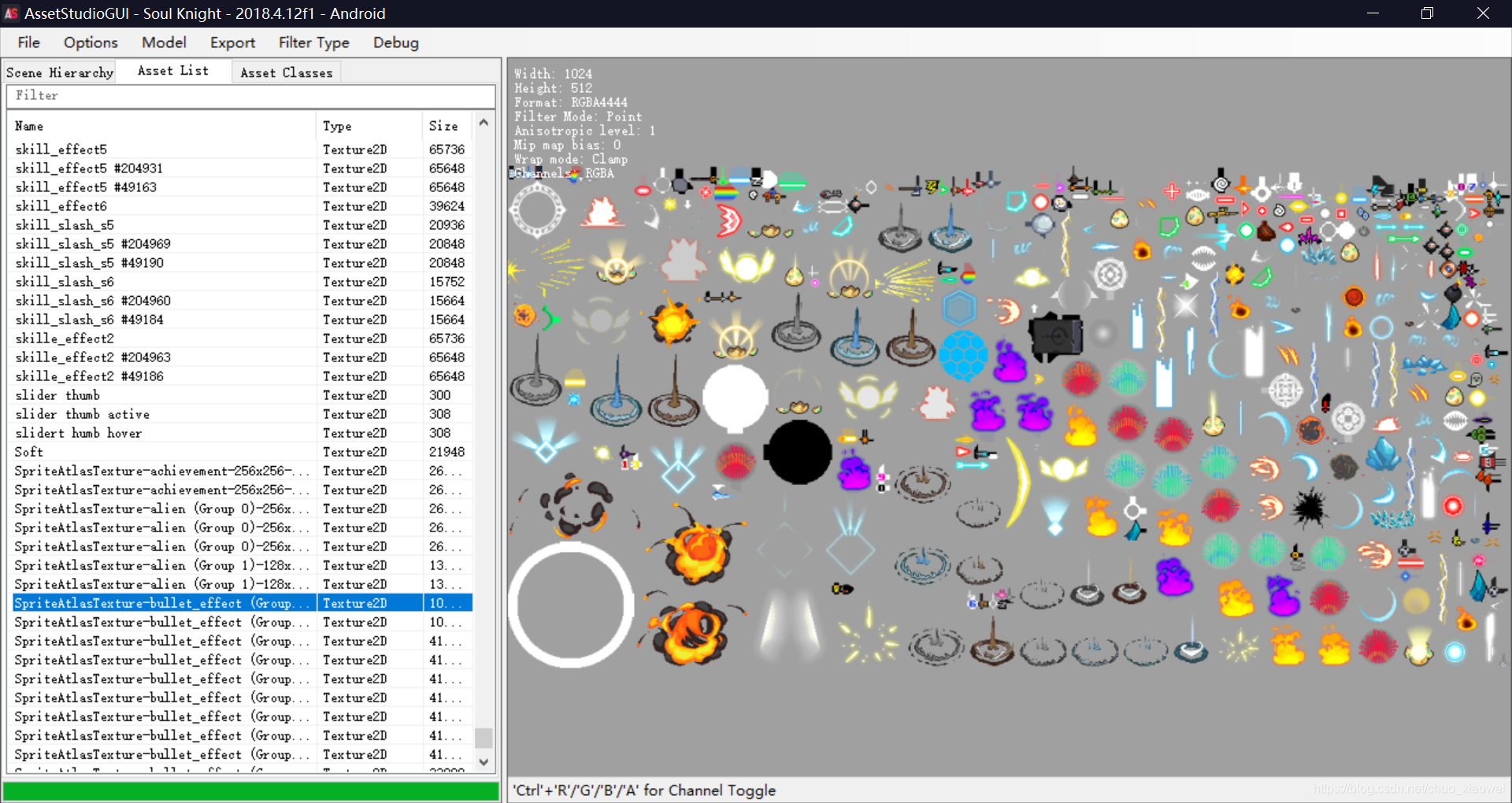Screen dimensions: 1512x803
Task: Click the AssetStudio app icon in title bar
Action: (12, 13)
